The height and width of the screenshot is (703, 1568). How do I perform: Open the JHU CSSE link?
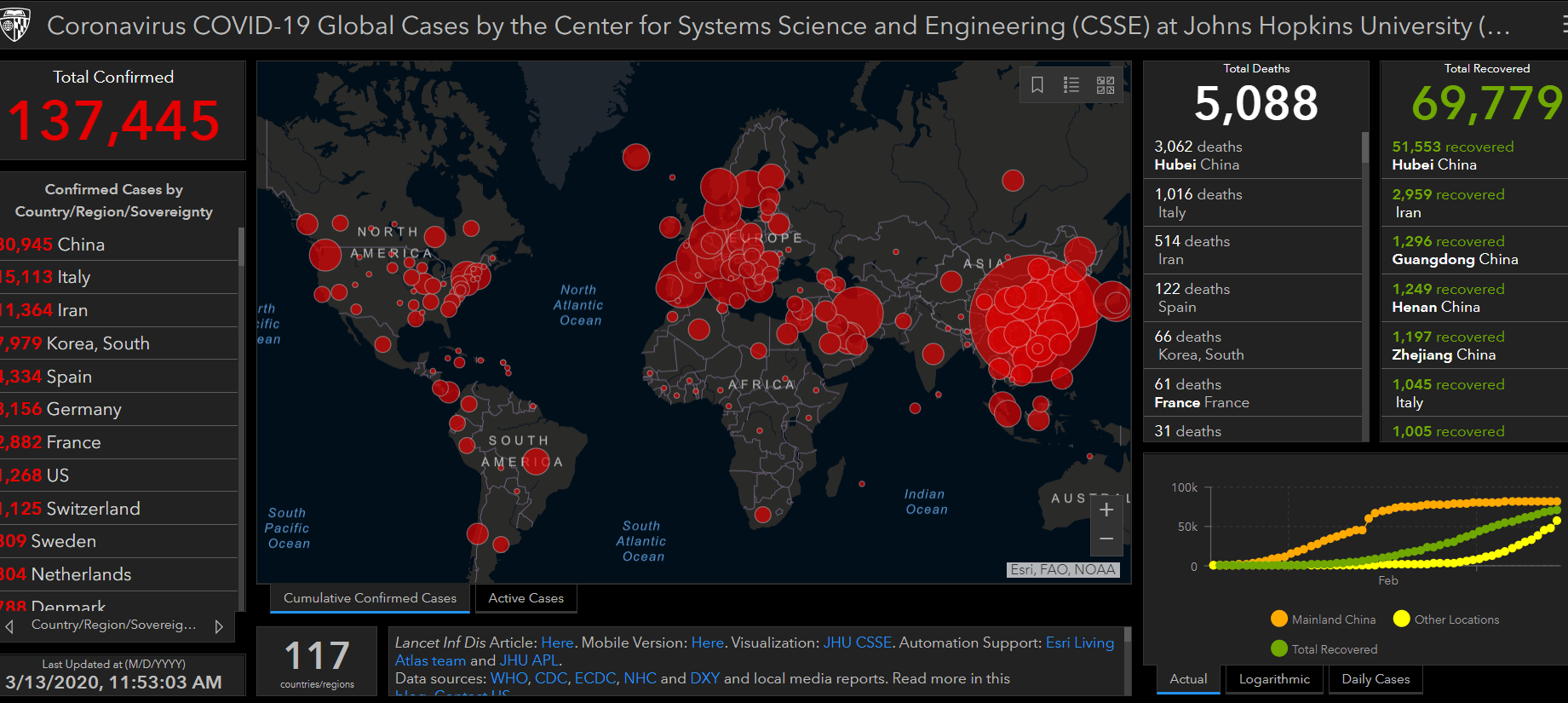pos(857,642)
